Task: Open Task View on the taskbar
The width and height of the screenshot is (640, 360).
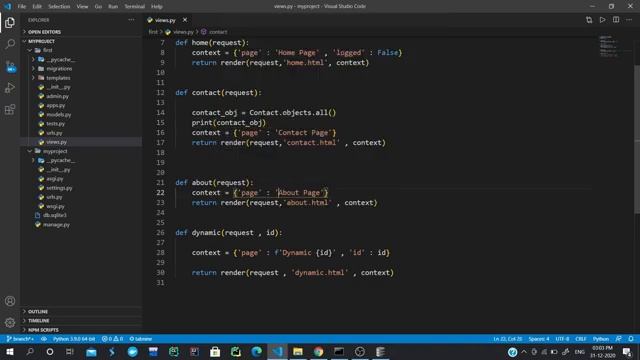Action: [x=70, y=351]
